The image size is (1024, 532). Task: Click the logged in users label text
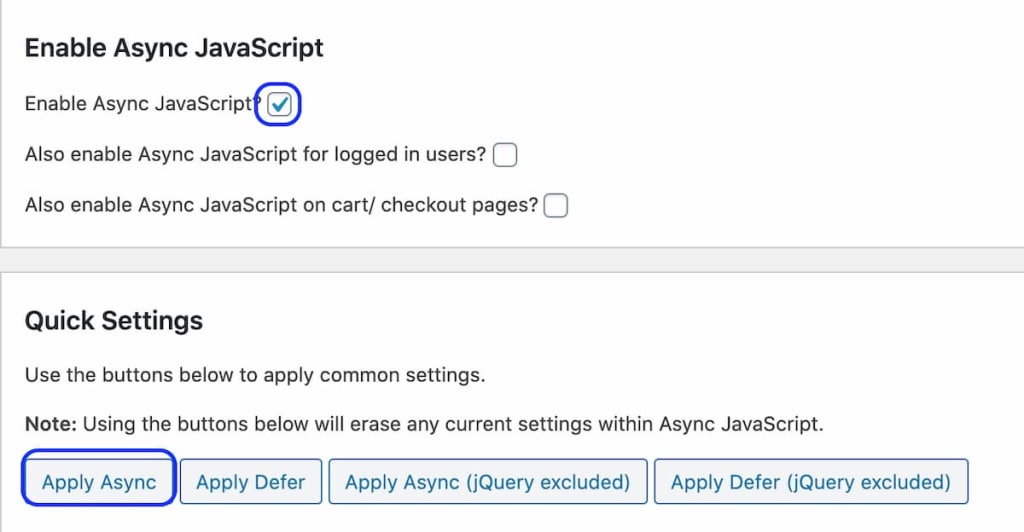pos(255,155)
